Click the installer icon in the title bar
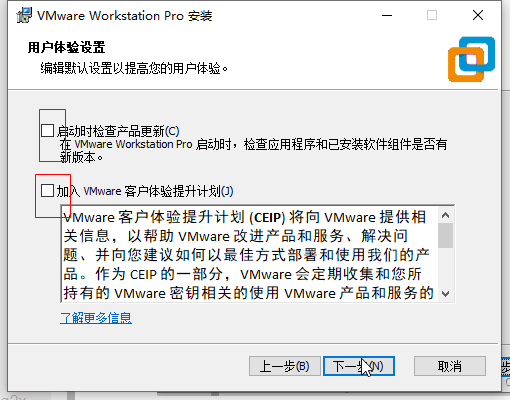510x400 pixels. point(24,15)
